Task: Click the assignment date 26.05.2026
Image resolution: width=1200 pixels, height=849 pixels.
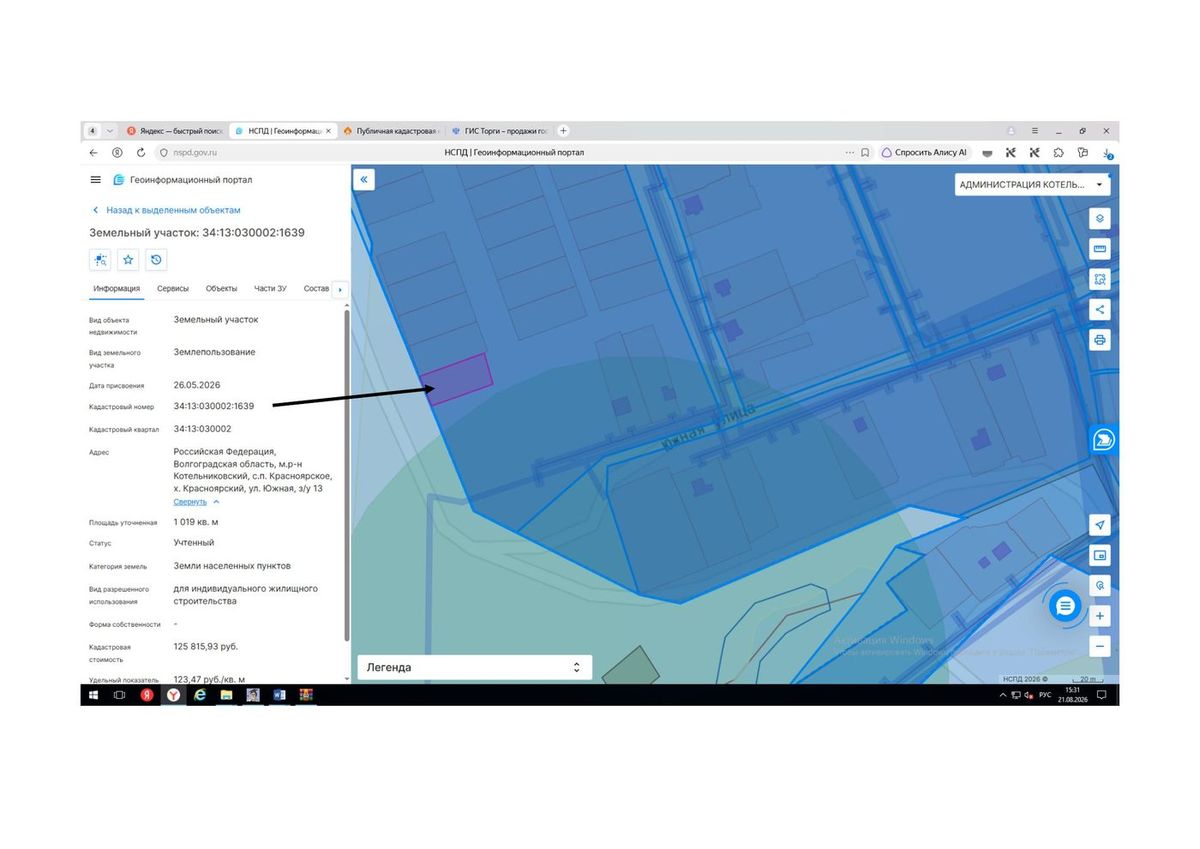Action: click(197, 385)
